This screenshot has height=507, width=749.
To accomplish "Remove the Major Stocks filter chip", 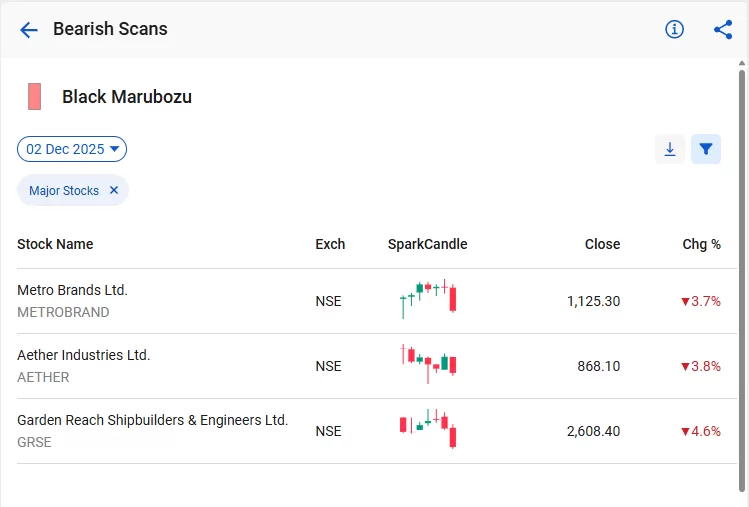I will click(x=114, y=190).
